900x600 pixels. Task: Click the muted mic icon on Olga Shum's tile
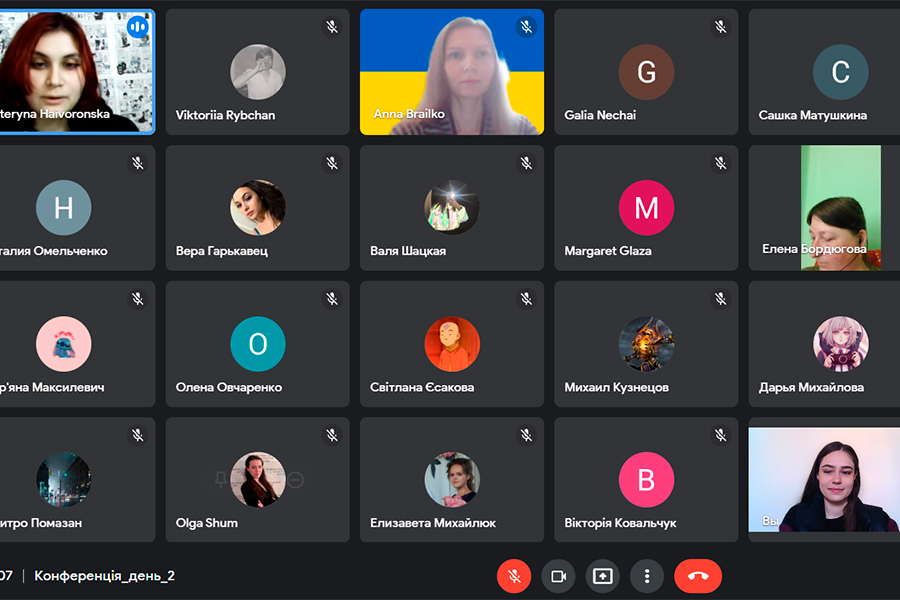[332, 435]
